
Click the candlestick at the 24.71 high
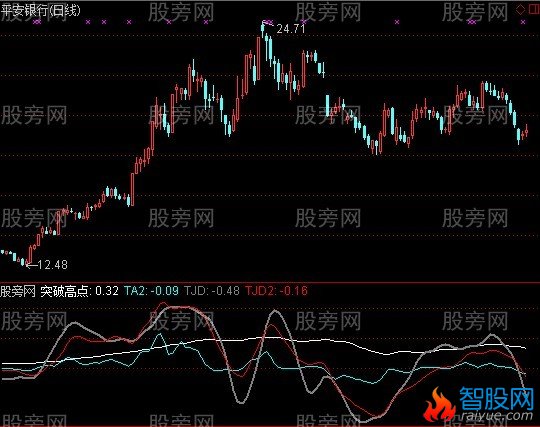coord(263,30)
